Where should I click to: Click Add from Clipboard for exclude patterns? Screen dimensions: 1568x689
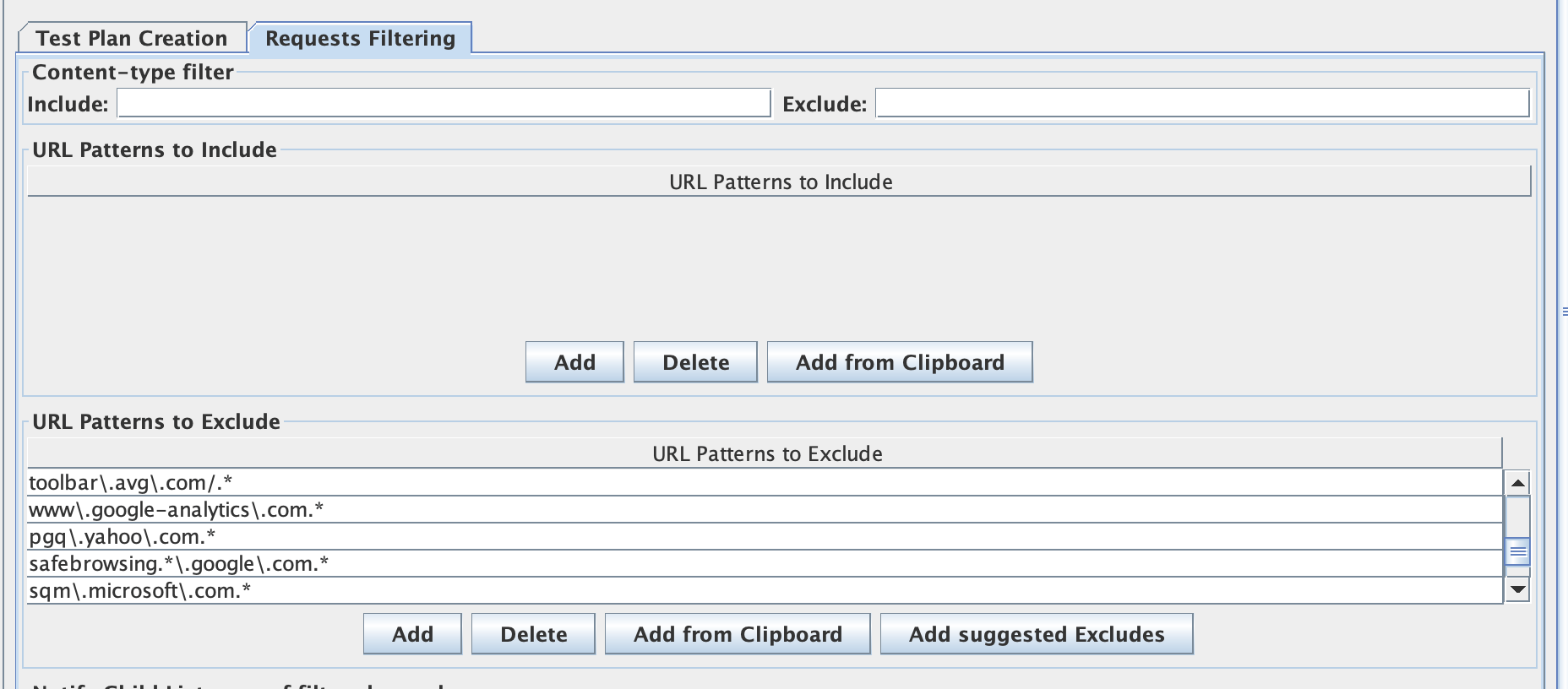(736, 633)
